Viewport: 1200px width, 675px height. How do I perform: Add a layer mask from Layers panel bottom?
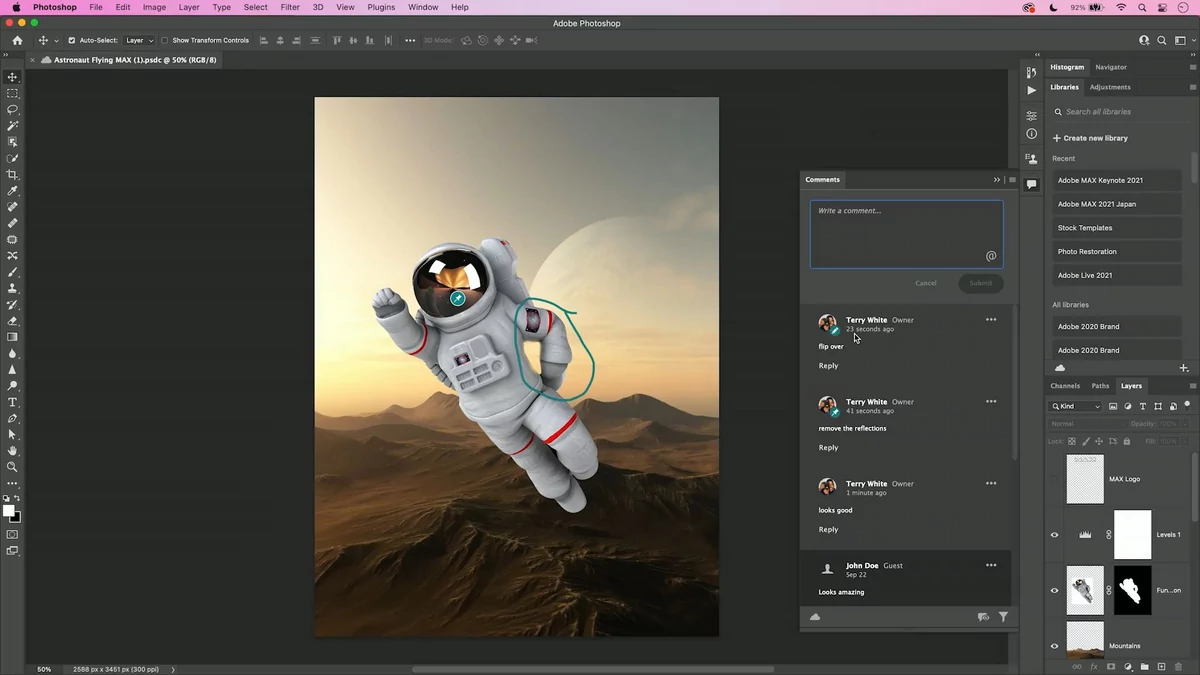[1111, 667]
